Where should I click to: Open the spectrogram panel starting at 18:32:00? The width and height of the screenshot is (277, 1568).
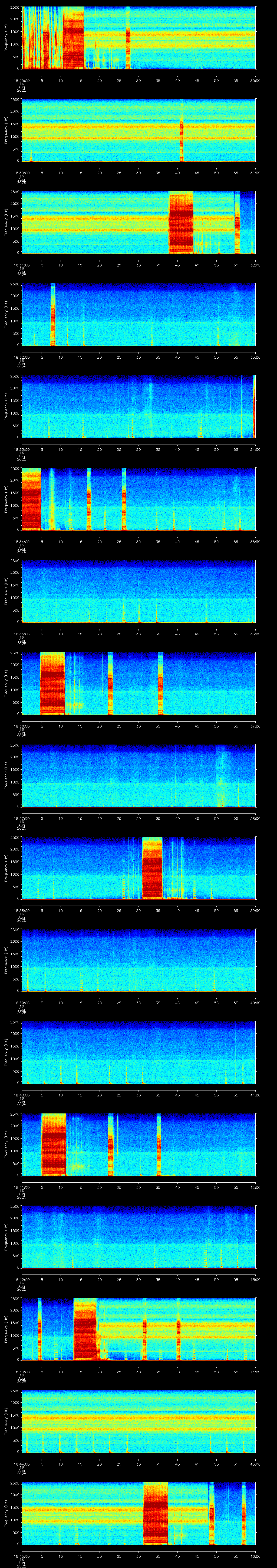139,314
